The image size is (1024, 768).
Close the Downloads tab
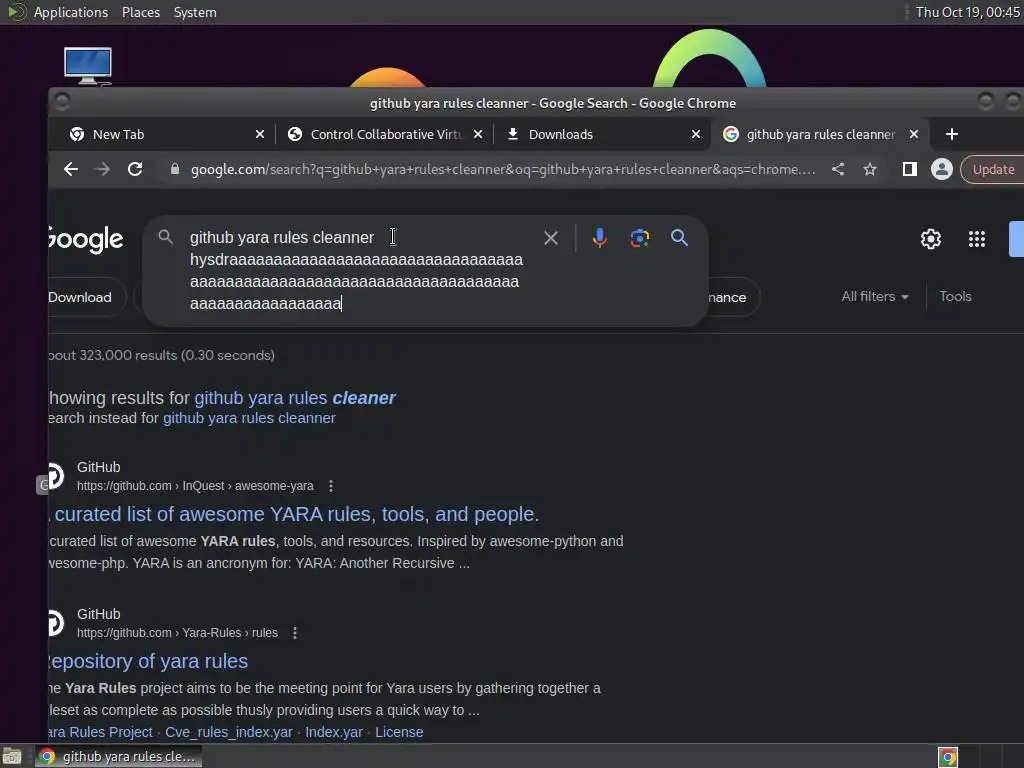click(x=696, y=135)
